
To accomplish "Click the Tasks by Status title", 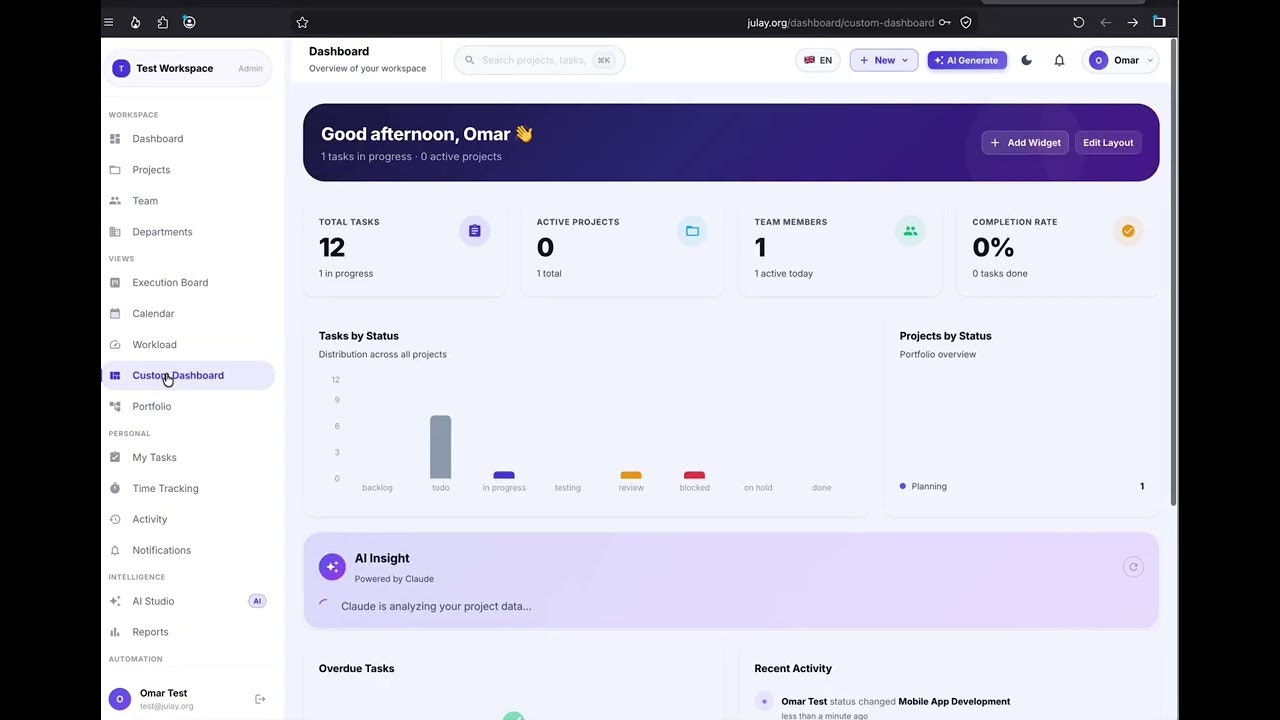I will coord(359,336).
